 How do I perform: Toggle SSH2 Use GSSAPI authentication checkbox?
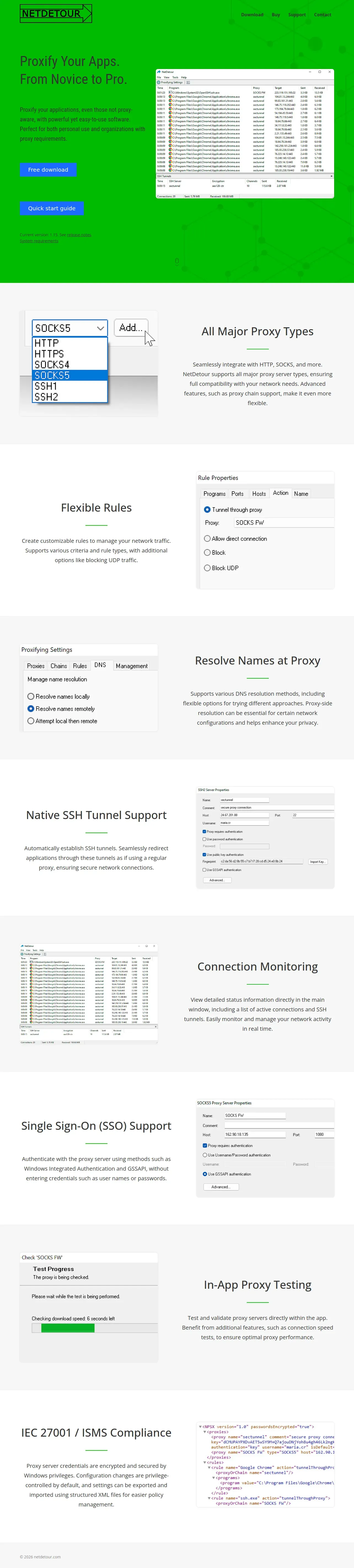tap(204, 870)
